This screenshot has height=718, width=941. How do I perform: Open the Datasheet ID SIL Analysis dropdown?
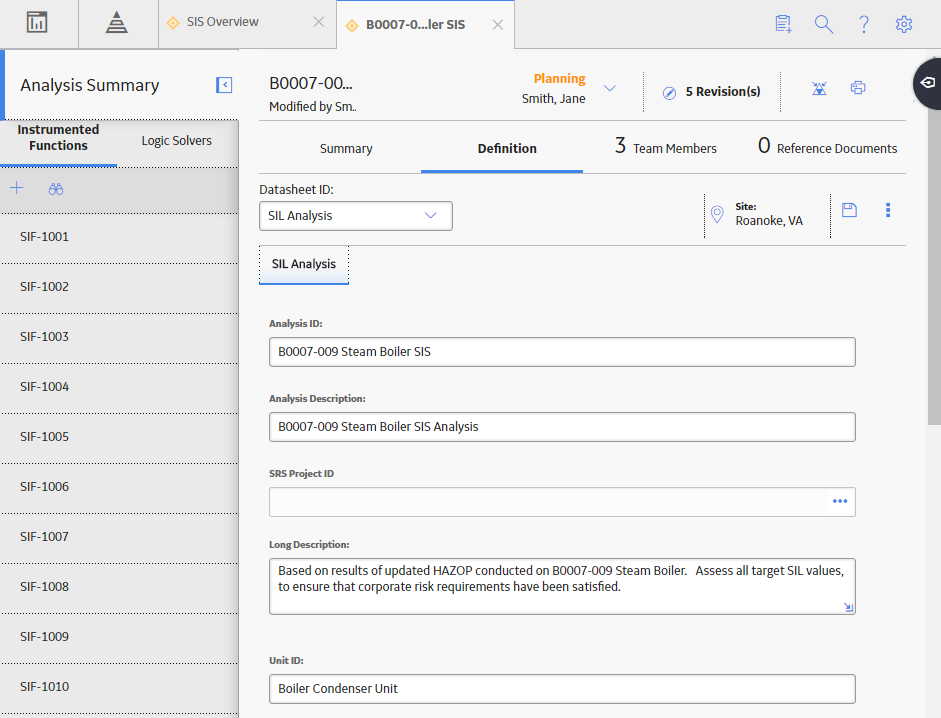click(356, 216)
